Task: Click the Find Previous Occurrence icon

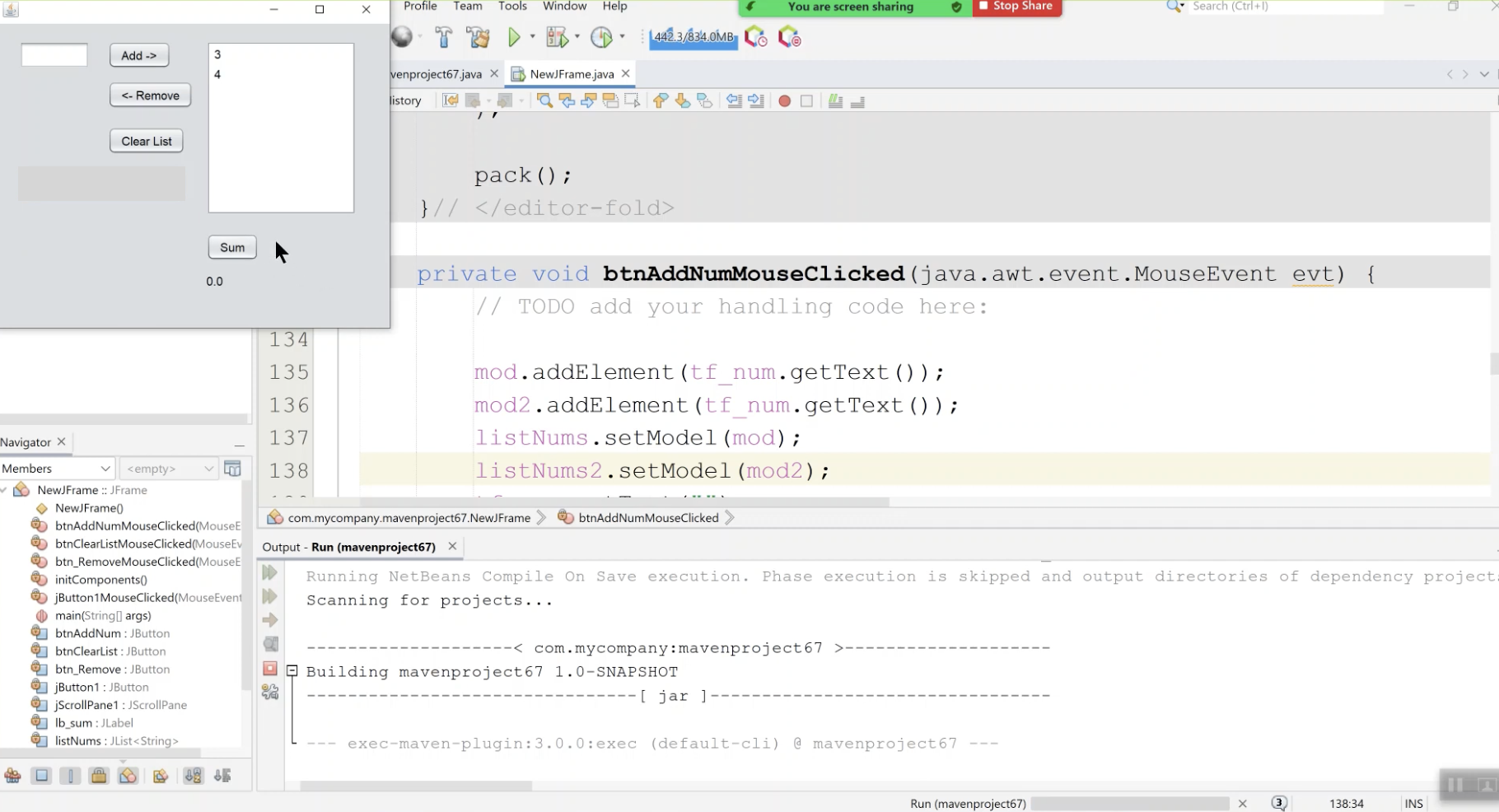Action: pyautogui.click(x=567, y=100)
